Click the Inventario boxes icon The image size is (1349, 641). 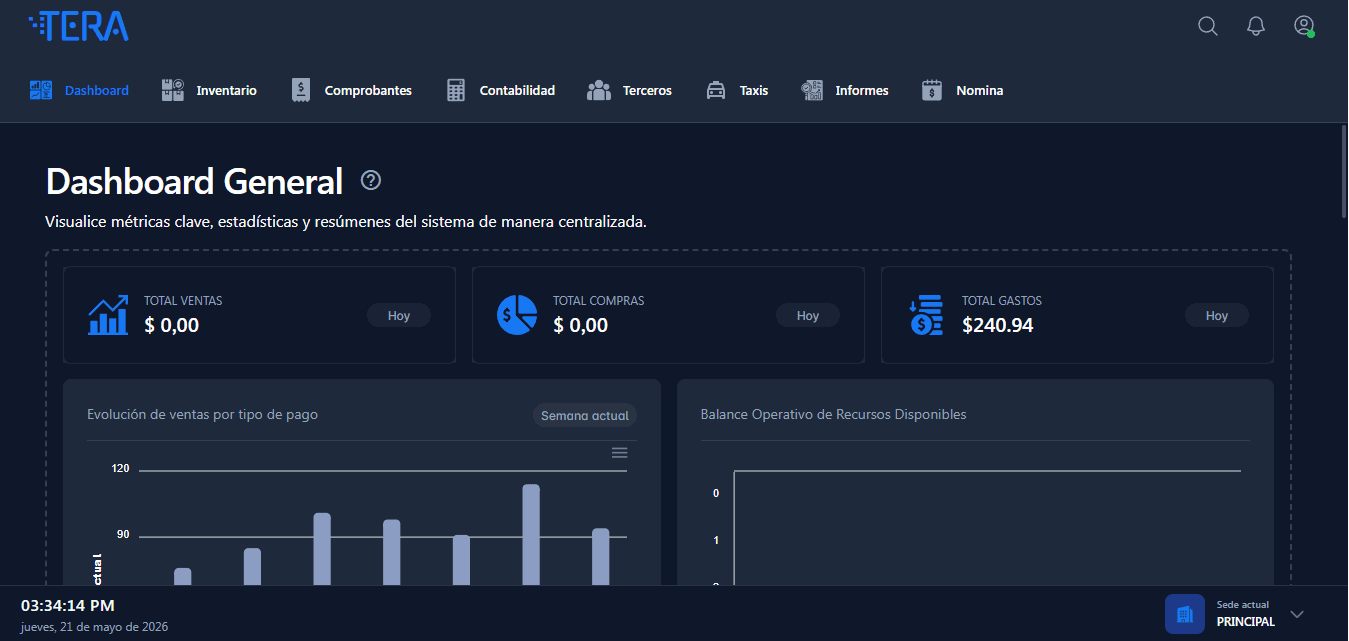[x=173, y=90]
